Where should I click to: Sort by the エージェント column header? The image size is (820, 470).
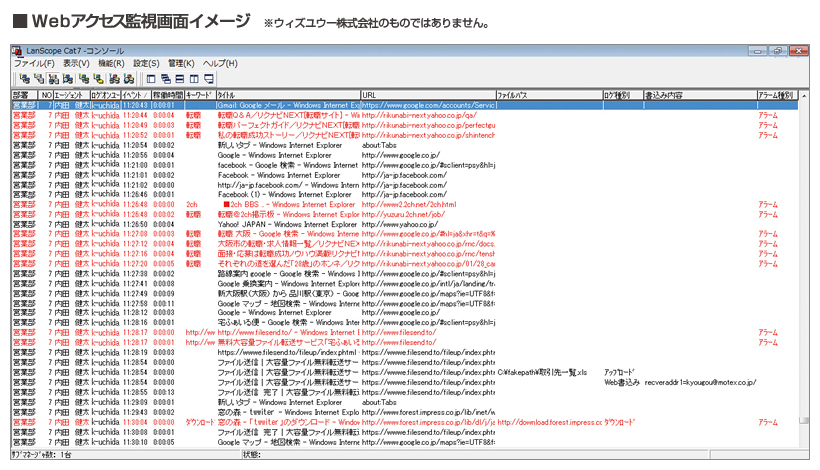point(72,95)
